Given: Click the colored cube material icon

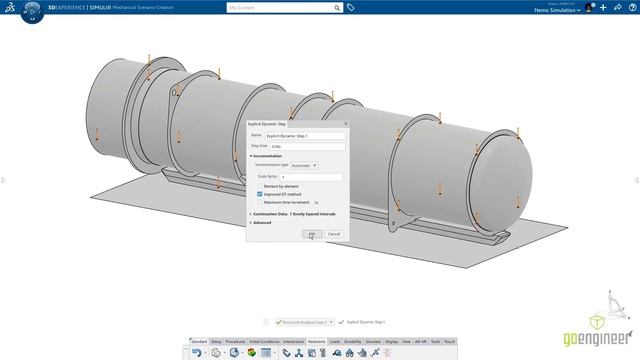Looking at the screenshot, I should click(252, 353).
